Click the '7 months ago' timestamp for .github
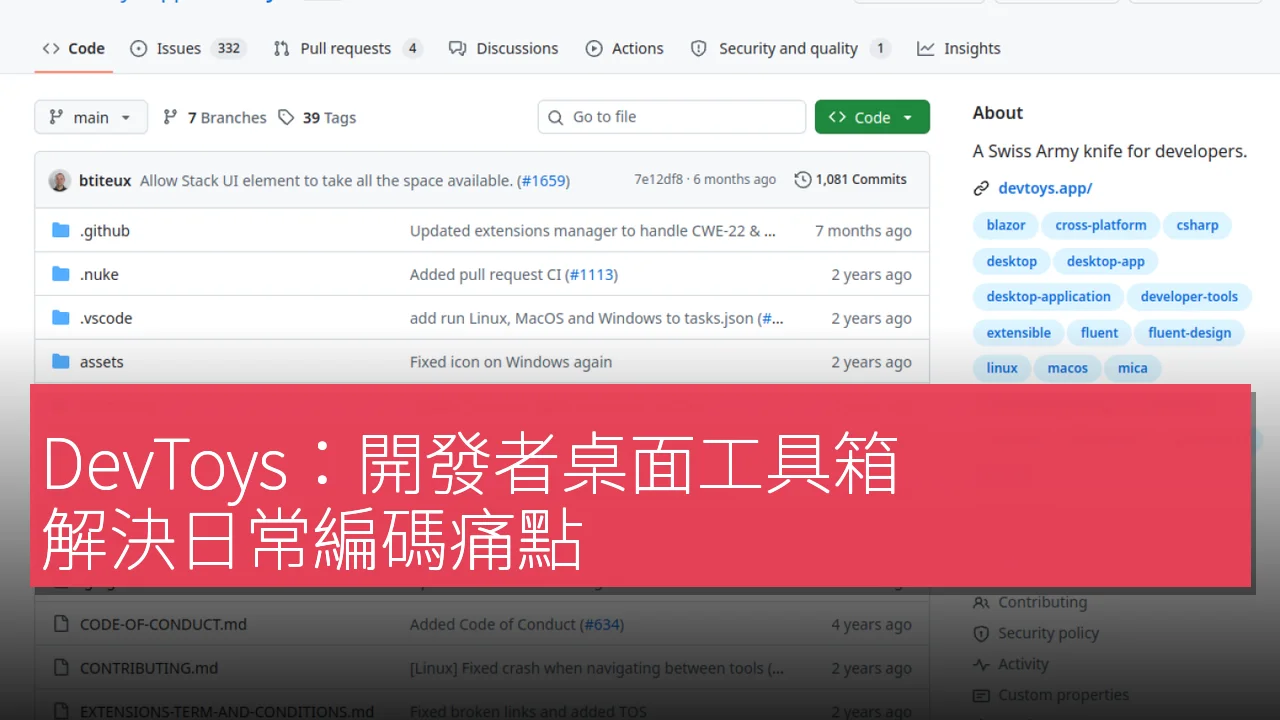1280x720 pixels. click(863, 231)
